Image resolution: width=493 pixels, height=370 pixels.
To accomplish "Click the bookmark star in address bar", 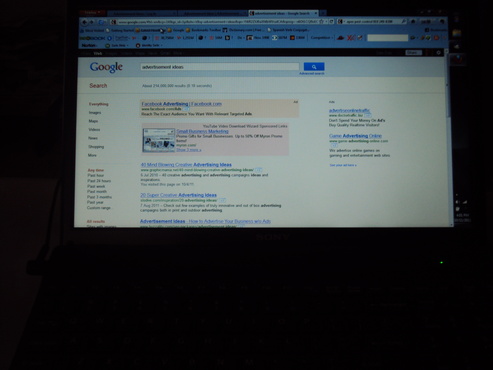I will click(321, 21).
